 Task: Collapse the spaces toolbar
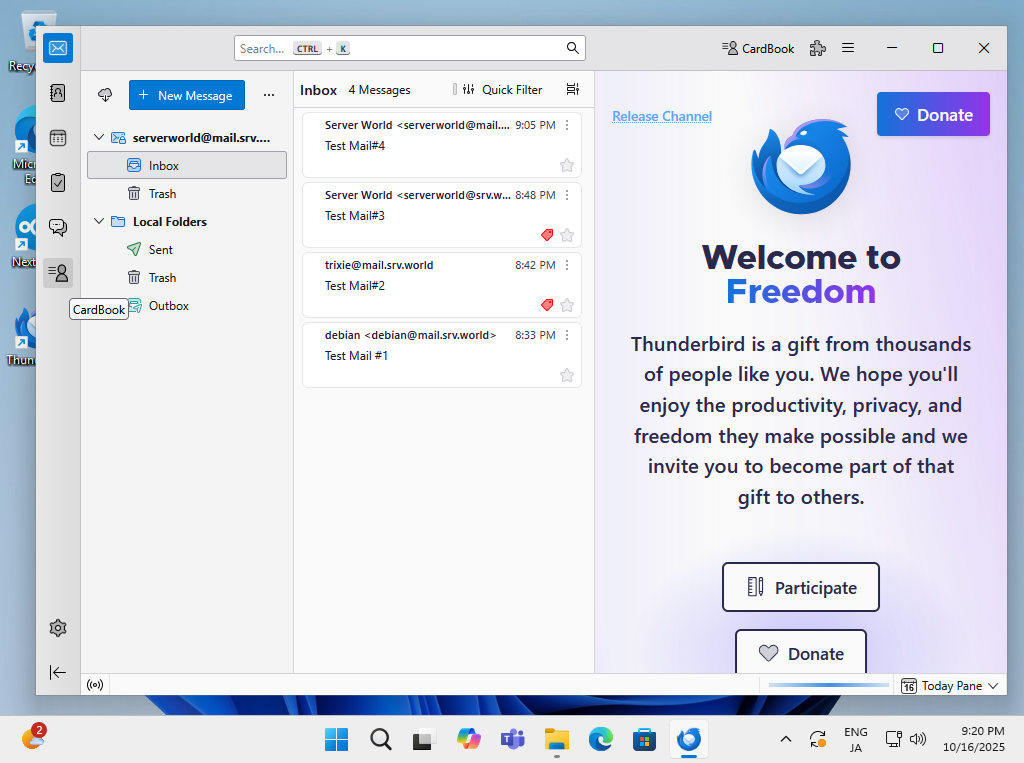pos(58,672)
